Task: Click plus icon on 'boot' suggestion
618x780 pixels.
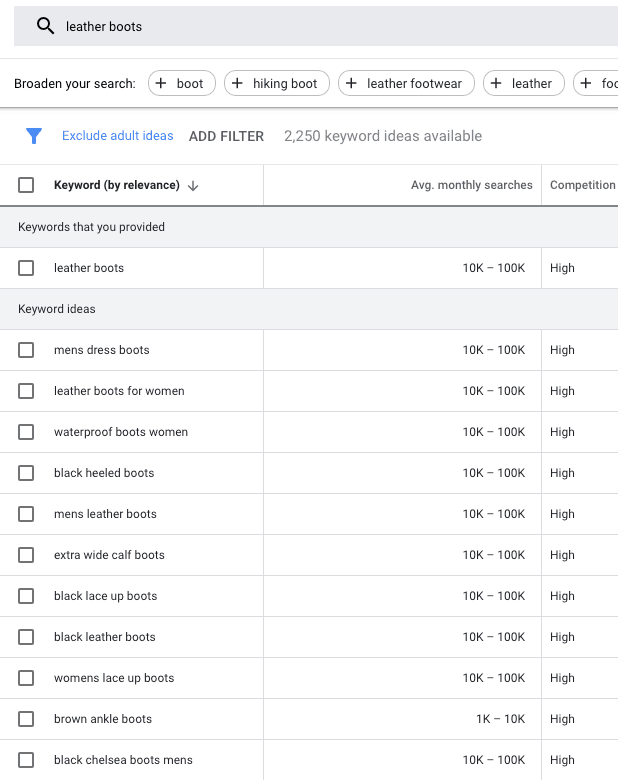Action: 161,83
